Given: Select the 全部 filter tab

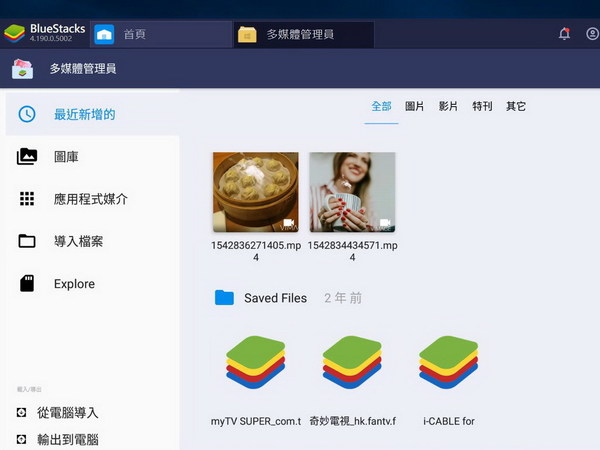Looking at the screenshot, I should click(381, 106).
